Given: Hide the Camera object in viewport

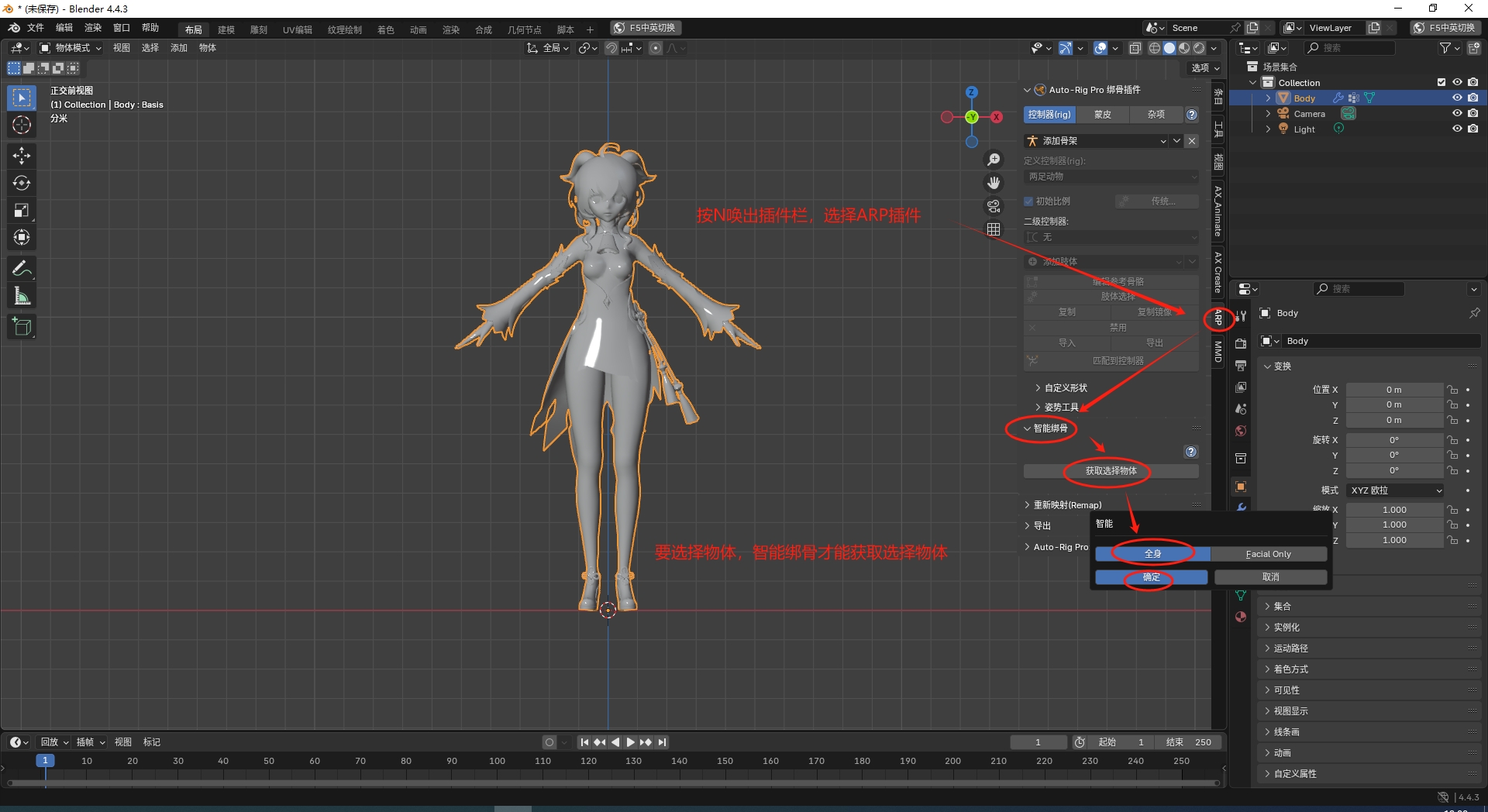Looking at the screenshot, I should click(x=1457, y=114).
